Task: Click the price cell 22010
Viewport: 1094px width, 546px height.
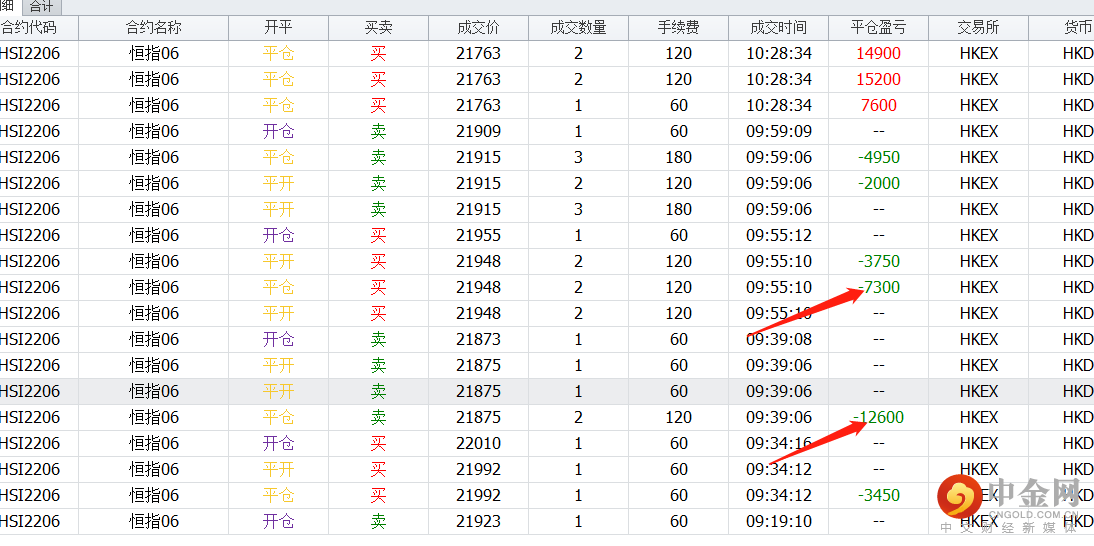Action: [x=479, y=443]
